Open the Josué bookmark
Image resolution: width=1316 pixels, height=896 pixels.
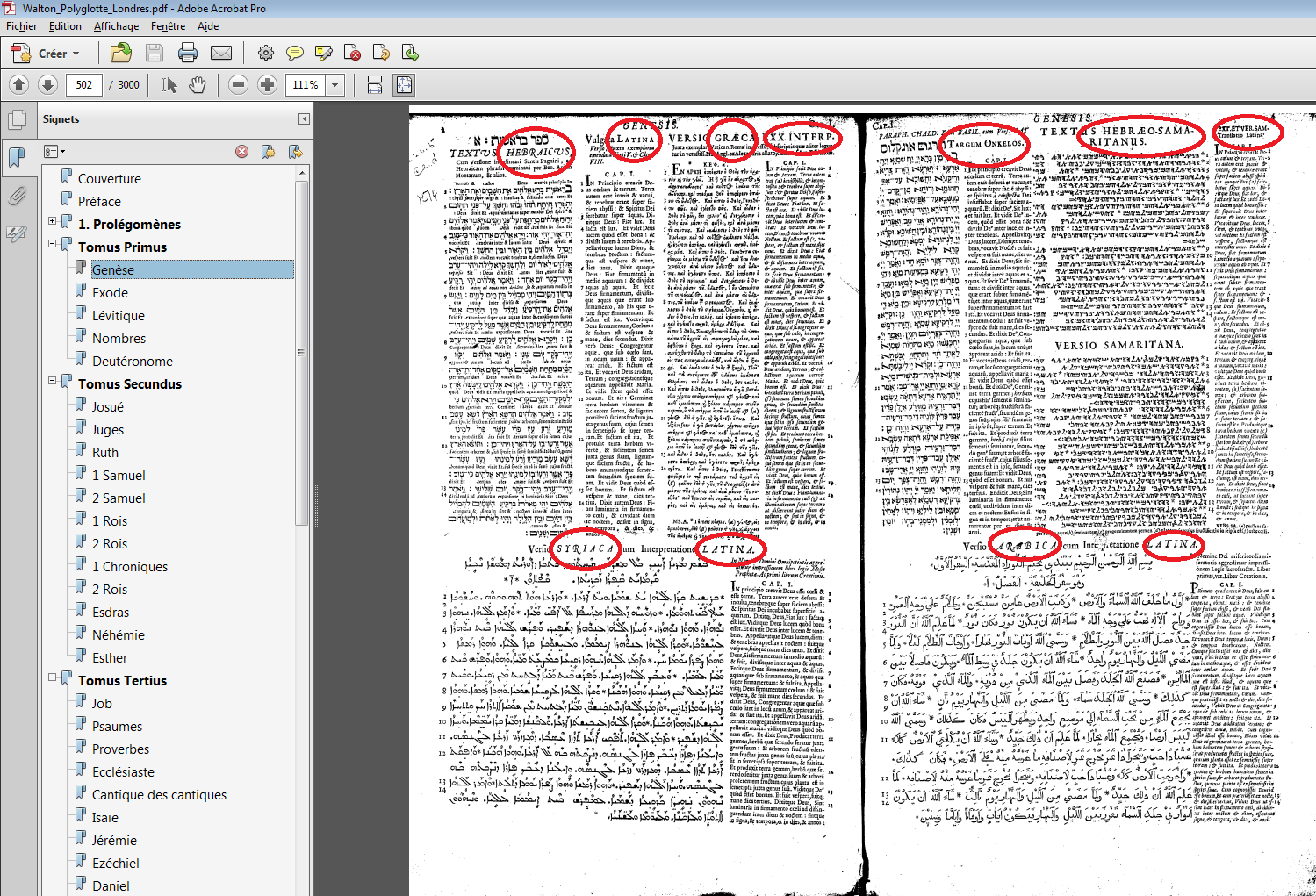pos(108,407)
